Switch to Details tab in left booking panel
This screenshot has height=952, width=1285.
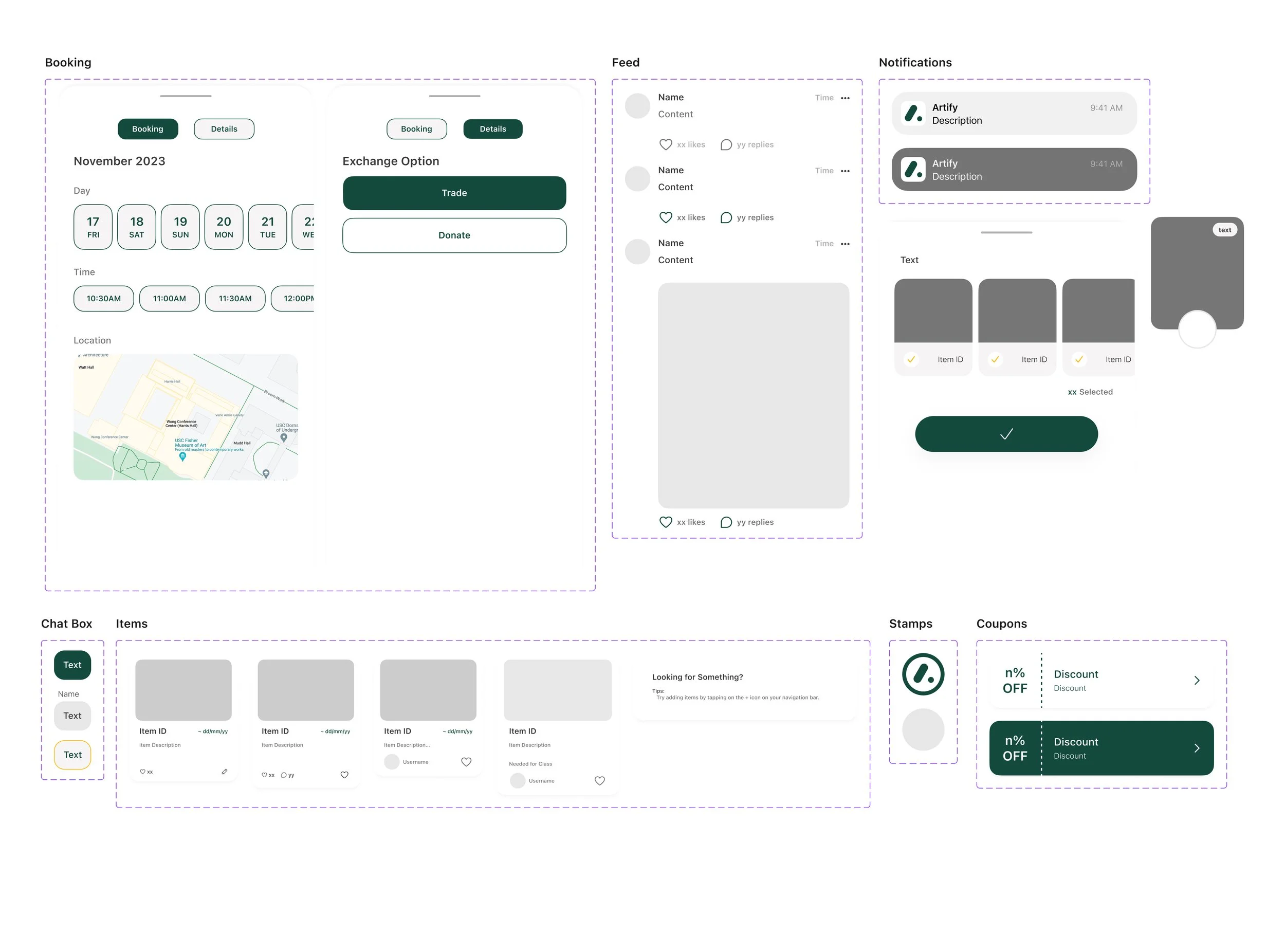[x=224, y=129]
